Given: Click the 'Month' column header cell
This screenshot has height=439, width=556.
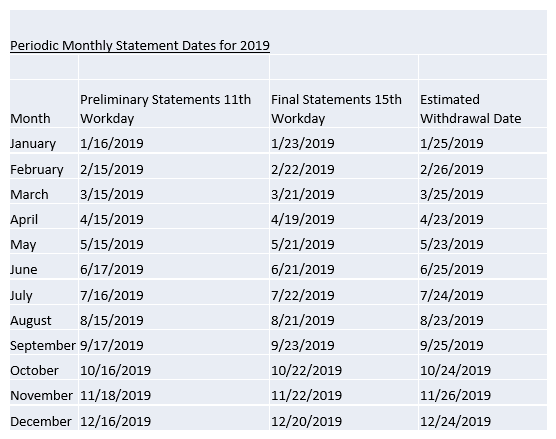Looking at the screenshot, I should 44,104.
